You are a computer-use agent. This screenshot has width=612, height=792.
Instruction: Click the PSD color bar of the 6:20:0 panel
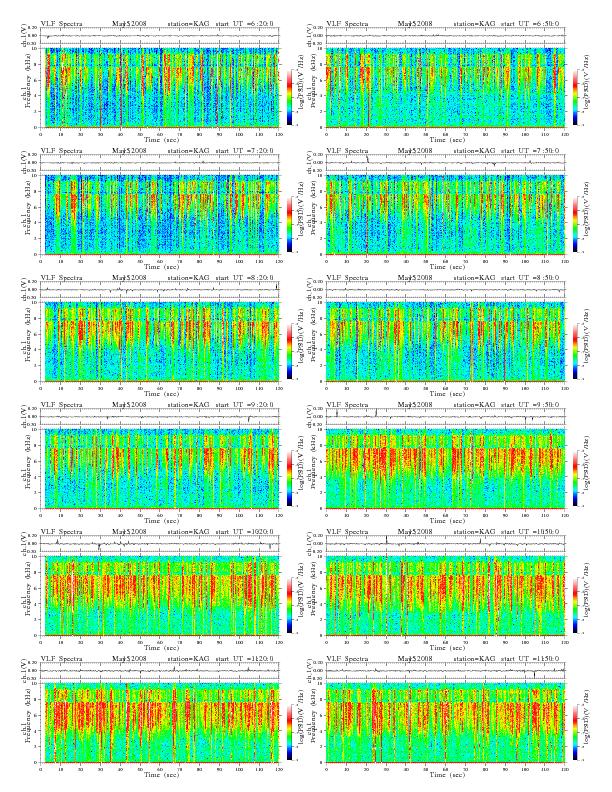(289, 97)
